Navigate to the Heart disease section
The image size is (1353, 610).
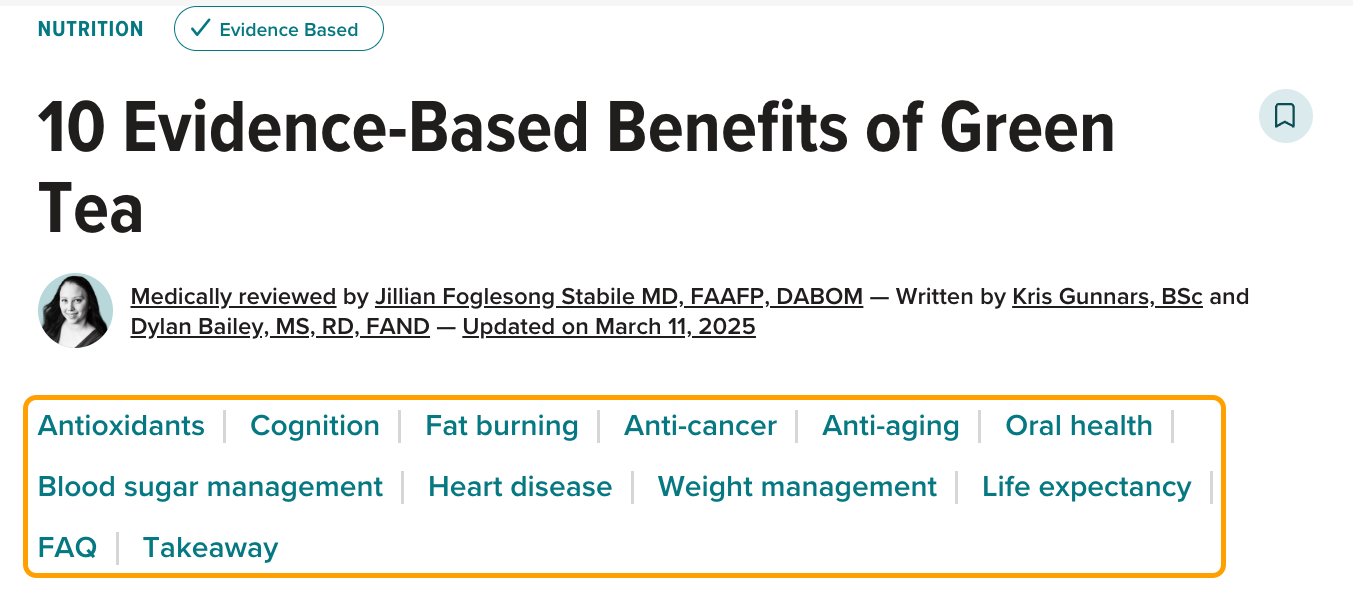coord(519,487)
